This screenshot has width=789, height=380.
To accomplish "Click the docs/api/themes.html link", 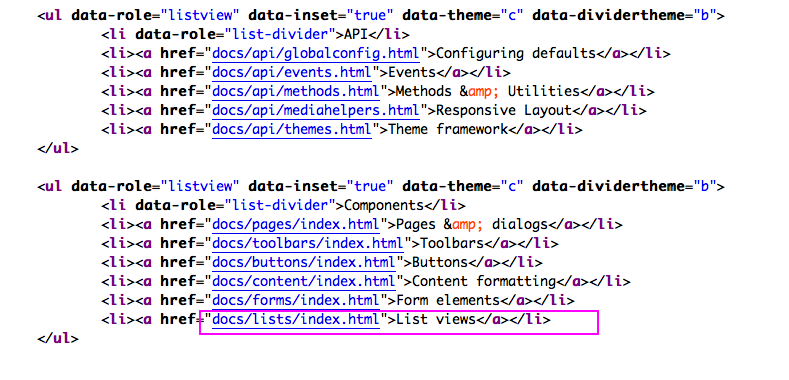I will tap(292, 129).
